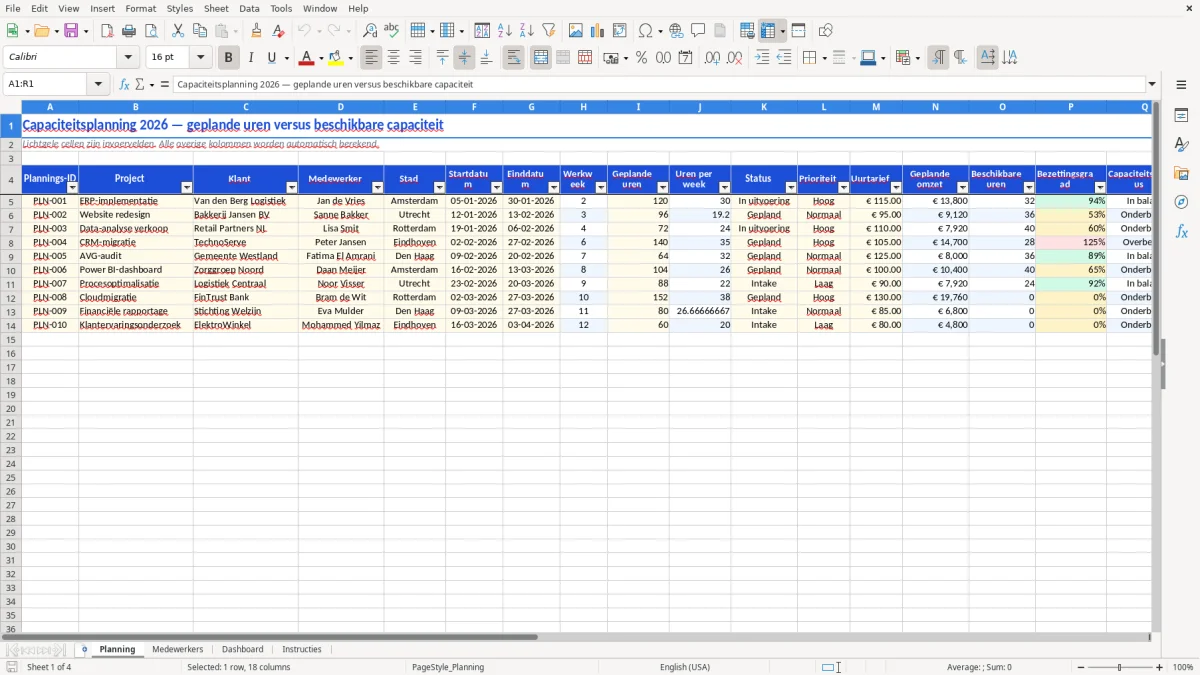This screenshot has height=675, width=1200.
Task: Toggle Center Horizontally alignment
Action: coord(393,58)
